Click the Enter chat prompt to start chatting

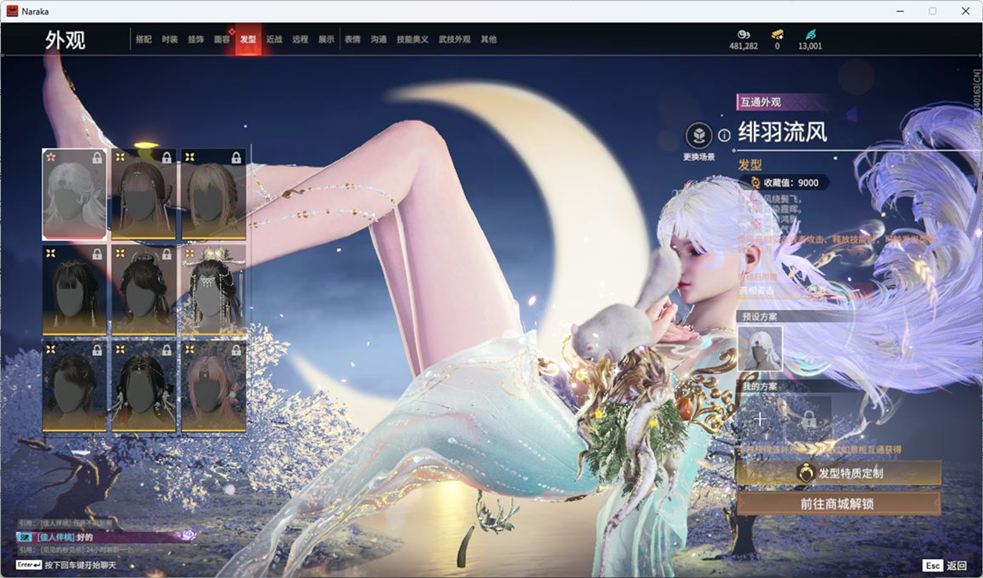tap(66, 565)
